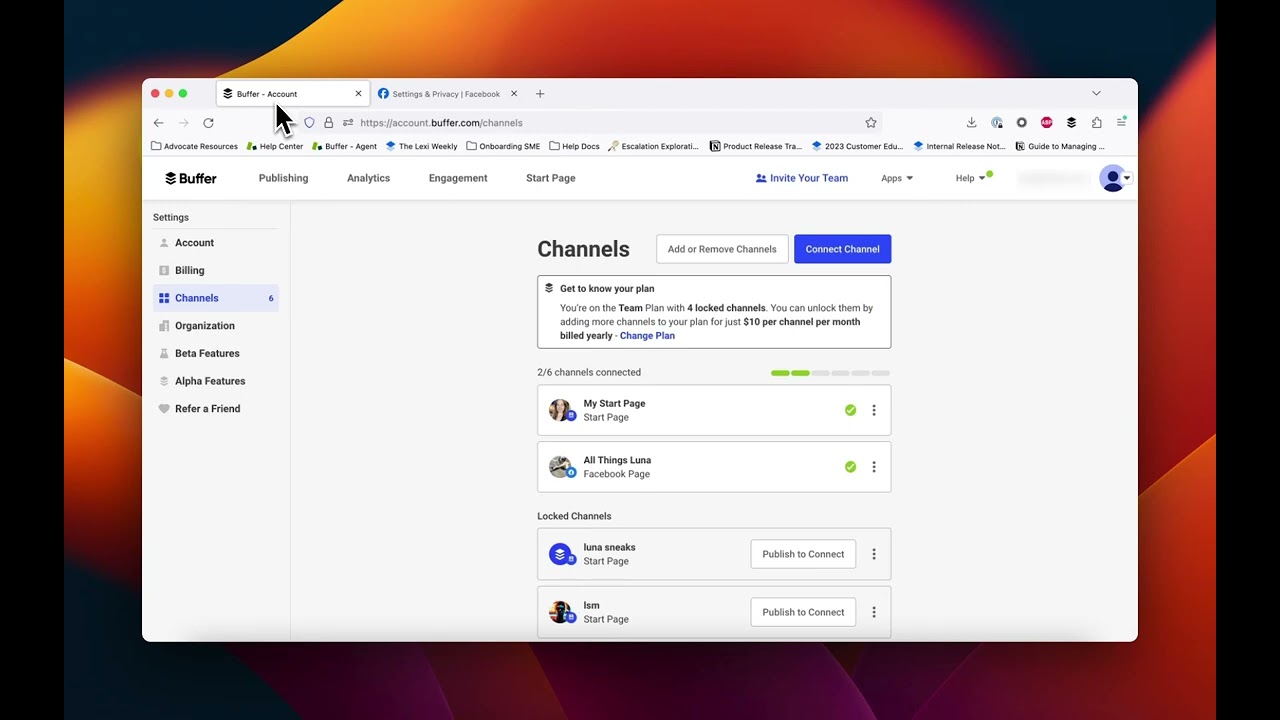Switch to Settings & Privacy Facebook tab
1280x720 pixels.
[x=448, y=94]
